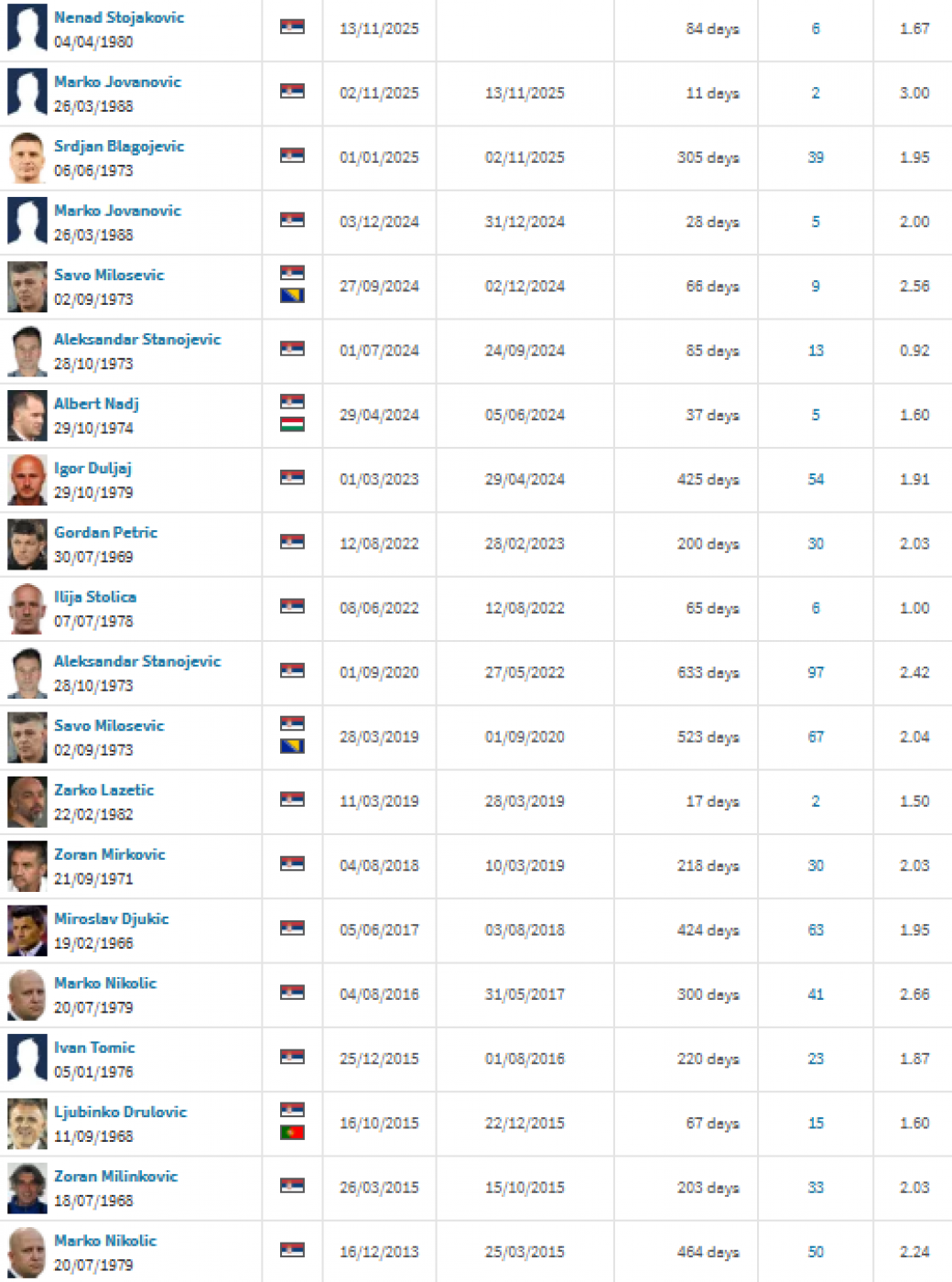Click the Serbian flag next to Zarko Lazetic
This screenshot has height=1282, width=952.
coord(292,799)
